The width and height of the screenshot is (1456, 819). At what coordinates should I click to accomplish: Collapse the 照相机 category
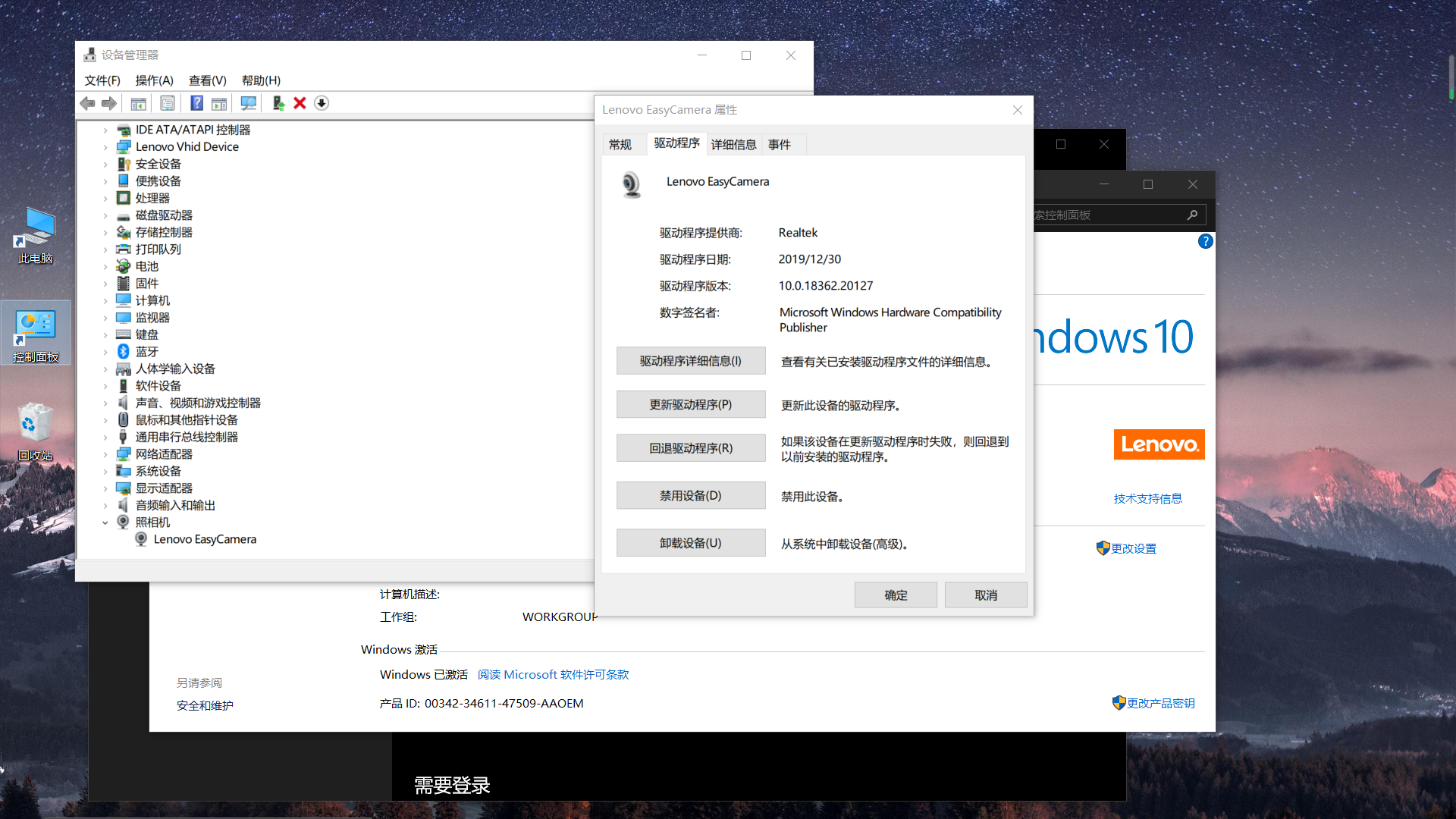point(105,522)
